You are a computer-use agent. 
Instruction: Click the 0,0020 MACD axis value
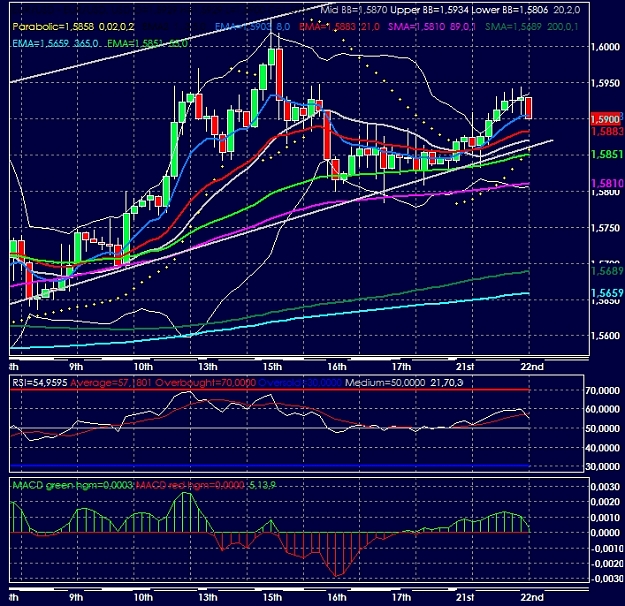tap(606, 502)
